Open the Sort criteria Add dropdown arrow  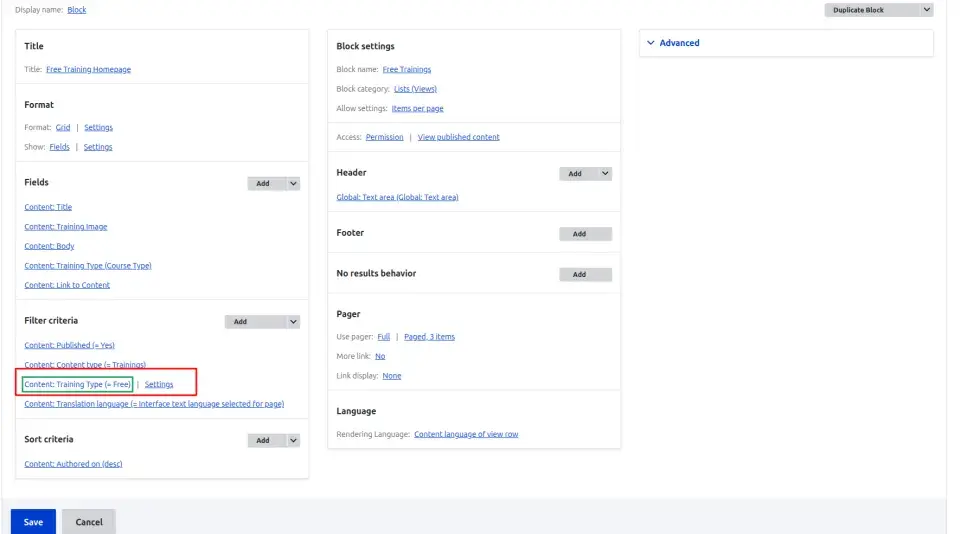point(293,440)
